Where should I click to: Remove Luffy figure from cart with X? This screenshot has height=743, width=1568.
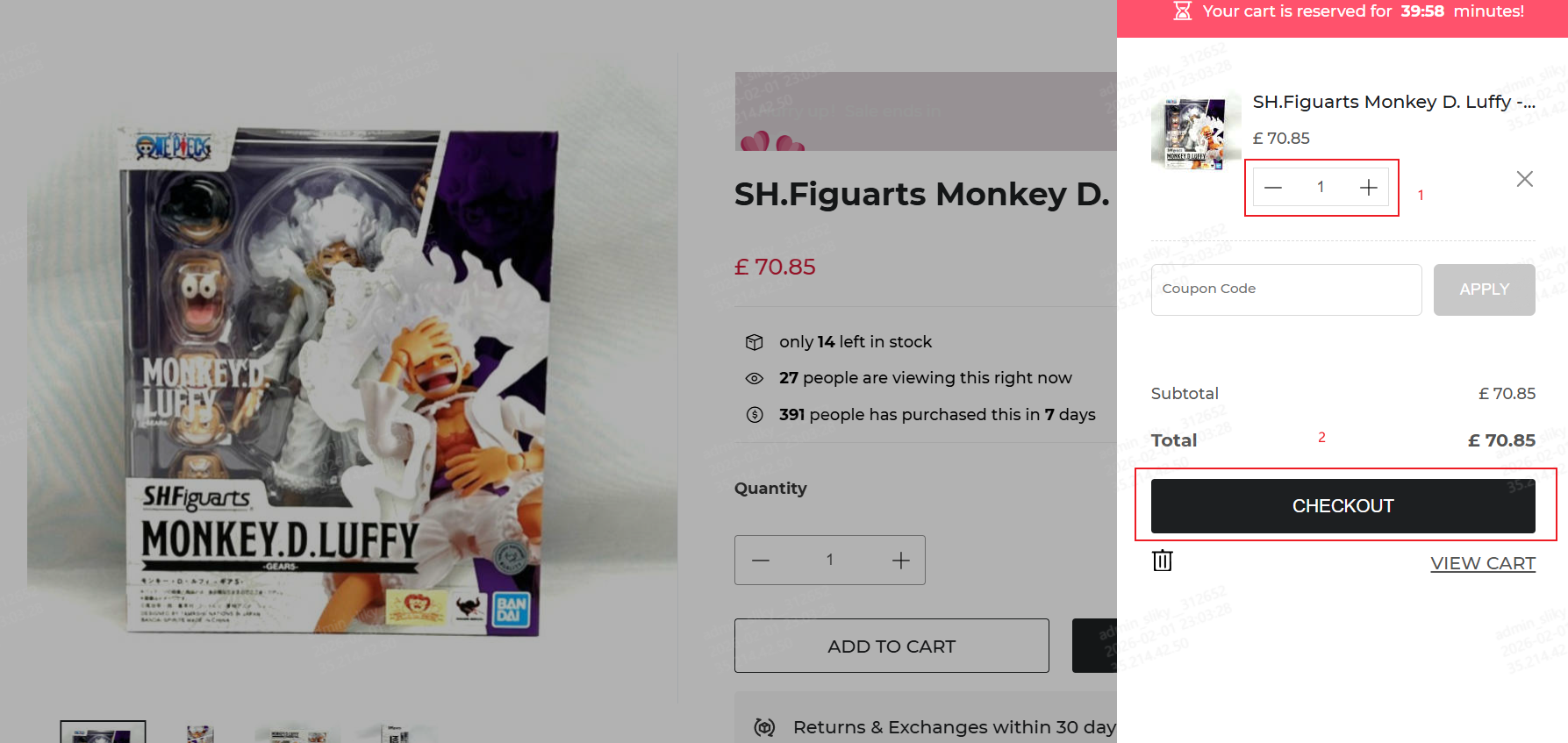[x=1524, y=179]
